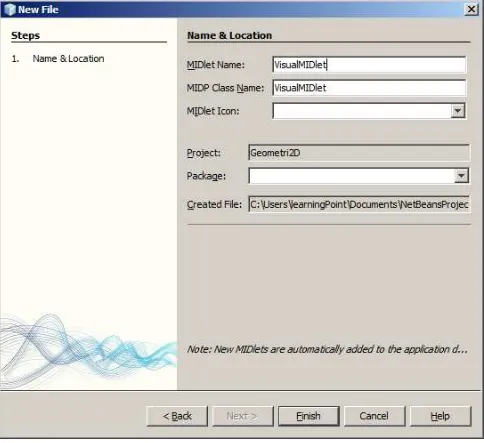Click the note about new MIDlets being added
The image size is (484, 443).
point(327,349)
